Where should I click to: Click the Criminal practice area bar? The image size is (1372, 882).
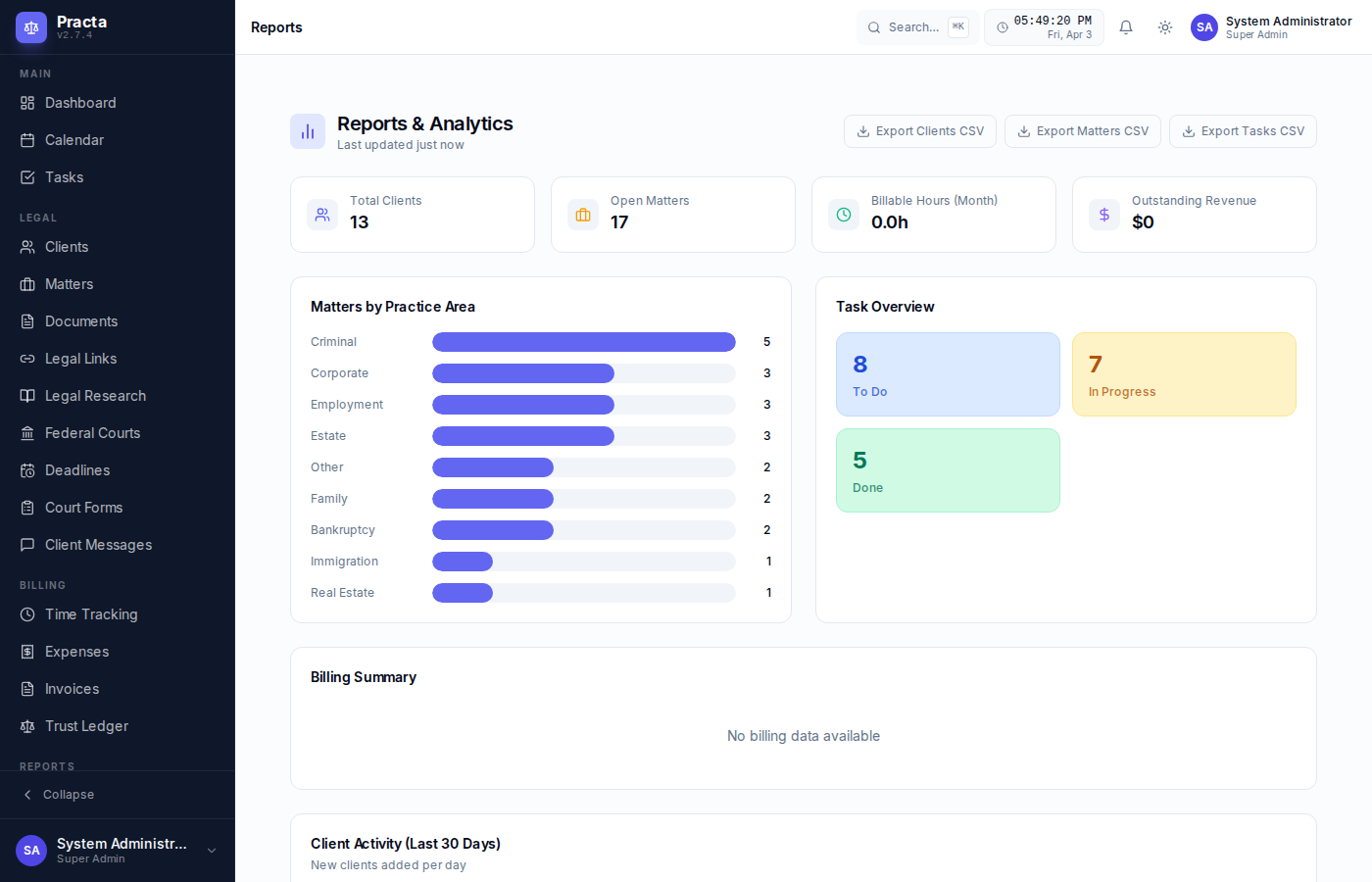(x=584, y=342)
